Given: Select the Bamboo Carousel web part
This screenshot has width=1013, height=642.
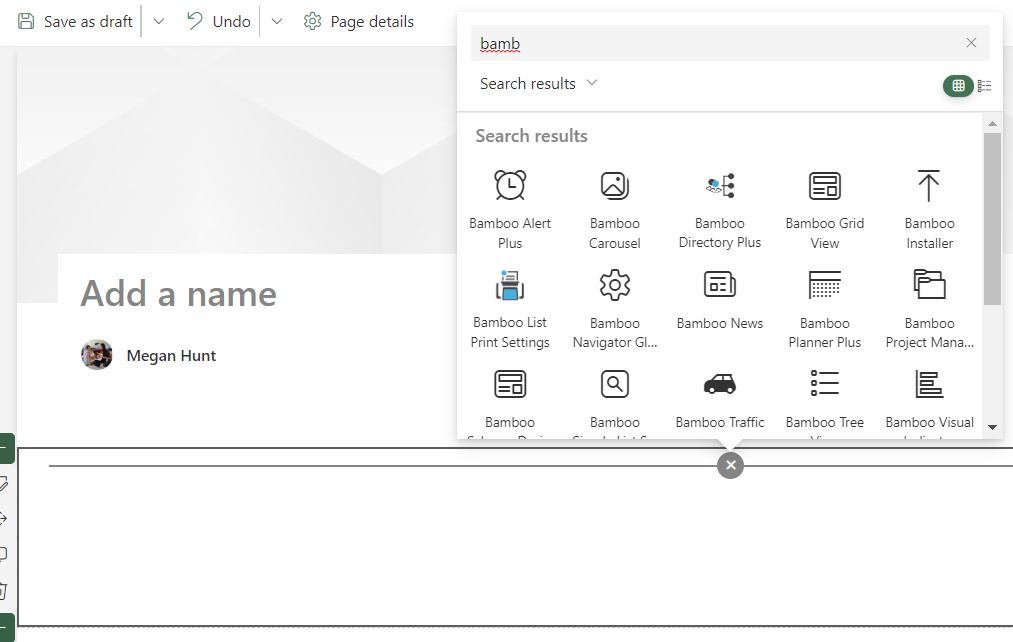Looking at the screenshot, I should pyautogui.click(x=614, y=209).
